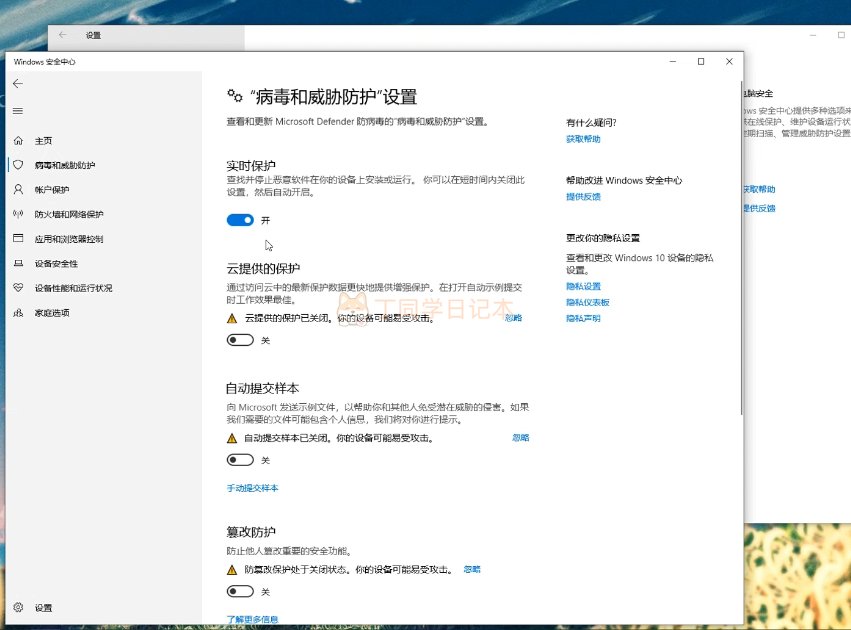Select the 帐户保护 person icon
The height and width of the screenshot is (630, 851).
(x=17, y=189)
